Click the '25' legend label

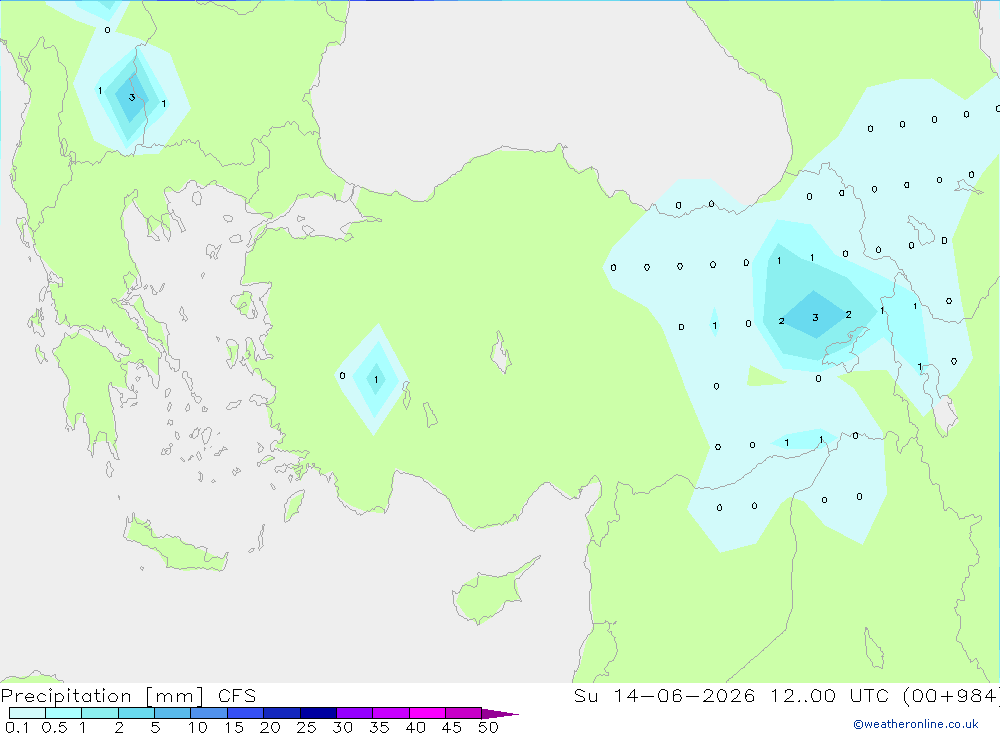click(x=306, y=727)
